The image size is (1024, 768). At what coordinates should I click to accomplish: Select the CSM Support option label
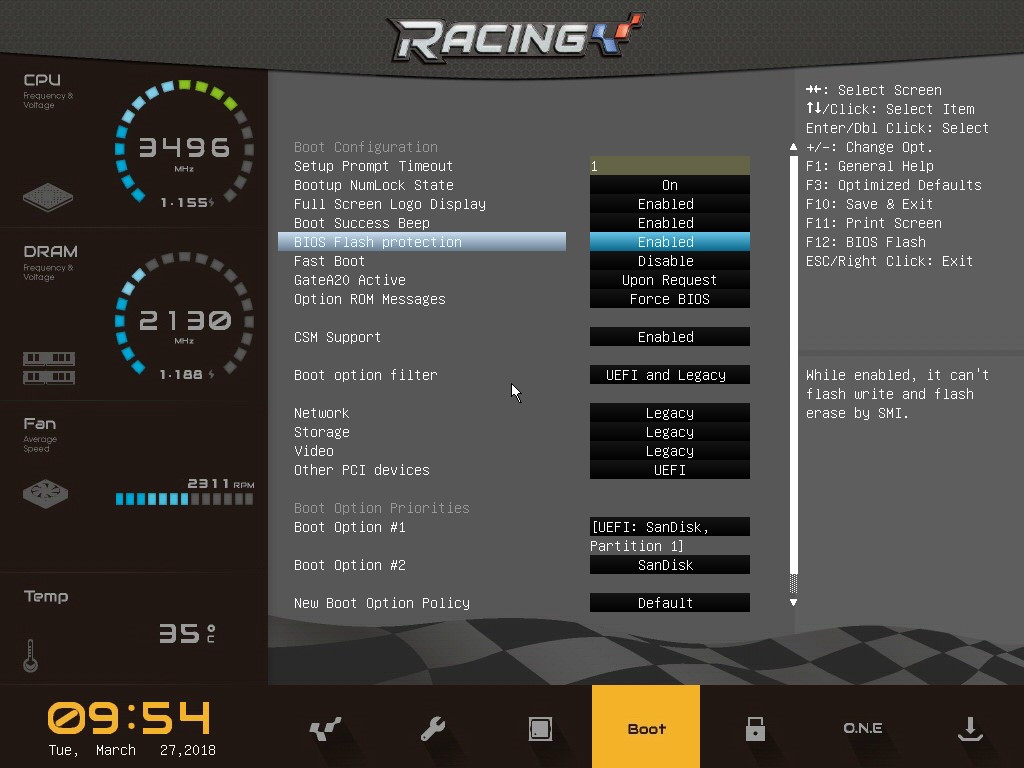click(x=337, y=337)
